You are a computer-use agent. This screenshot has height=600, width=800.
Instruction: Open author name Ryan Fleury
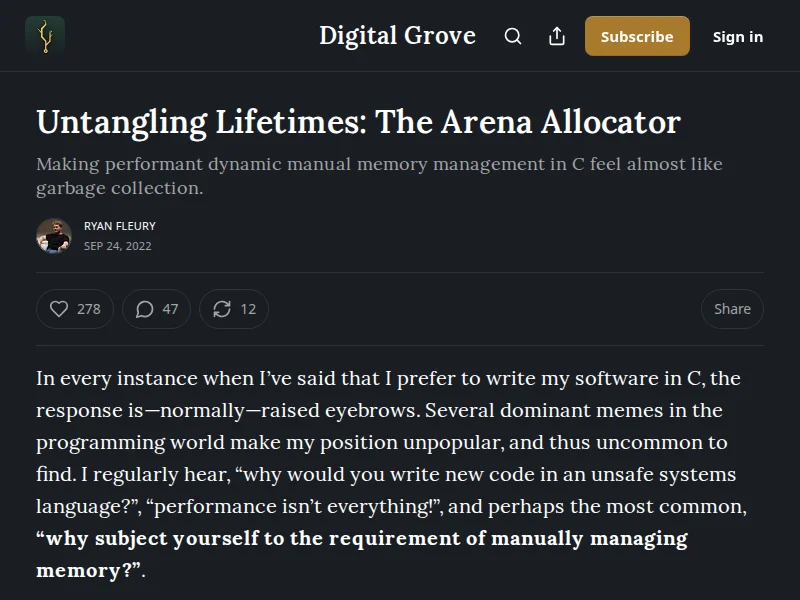[120, 226]
